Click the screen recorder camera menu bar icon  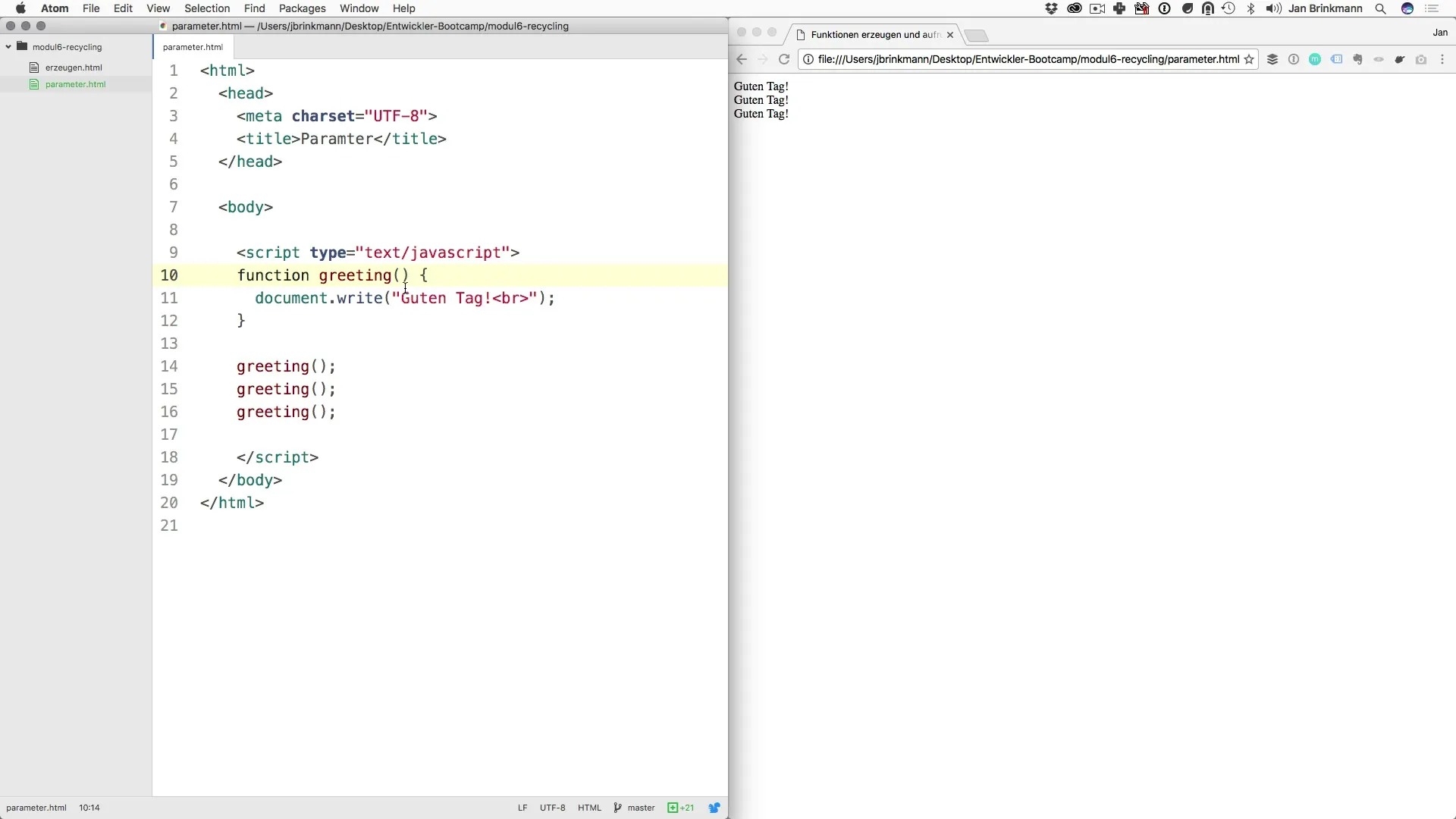coord(1097,8)
